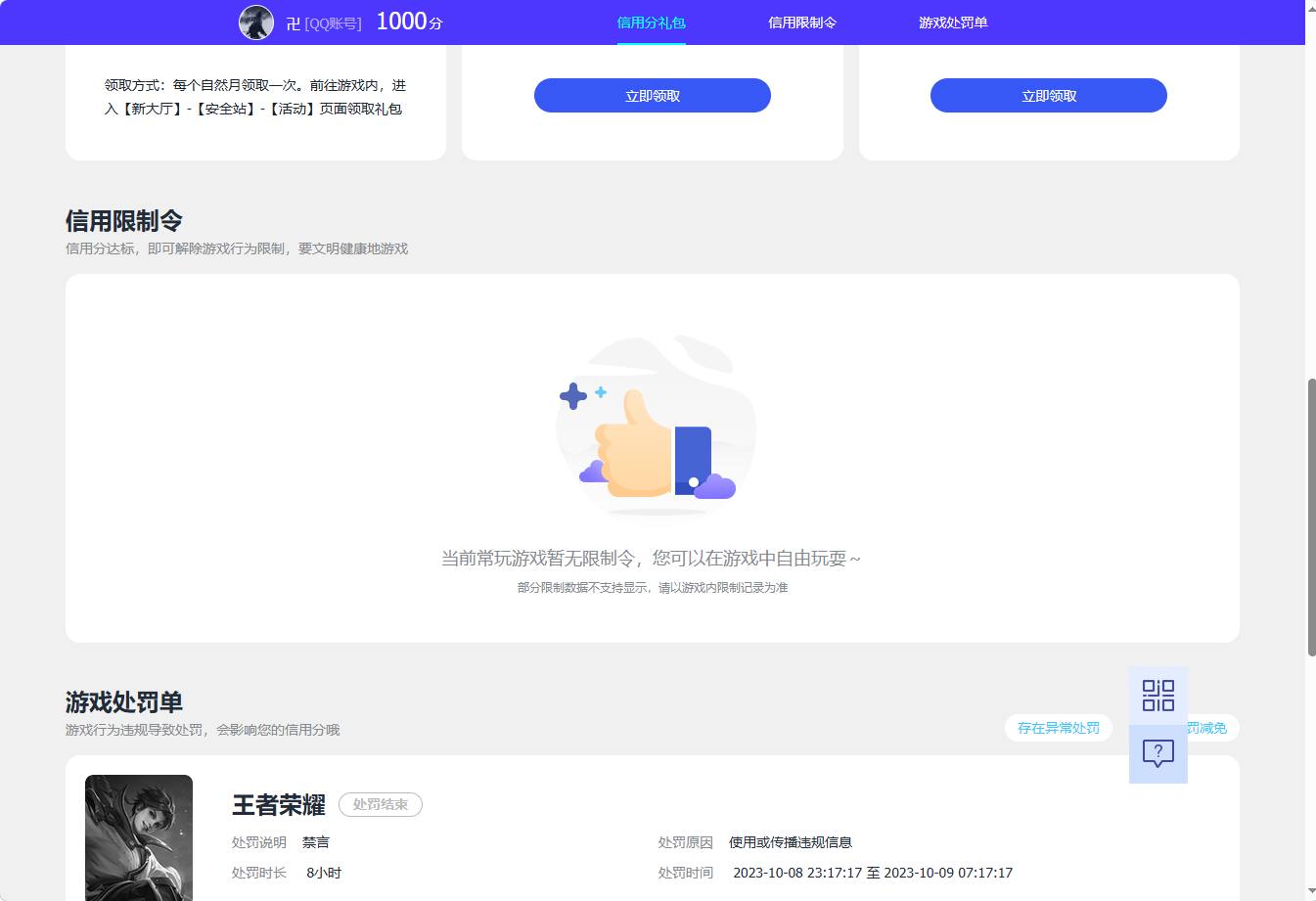
Task: Click the [QQ账号] account label
Action: coord(333,23)
